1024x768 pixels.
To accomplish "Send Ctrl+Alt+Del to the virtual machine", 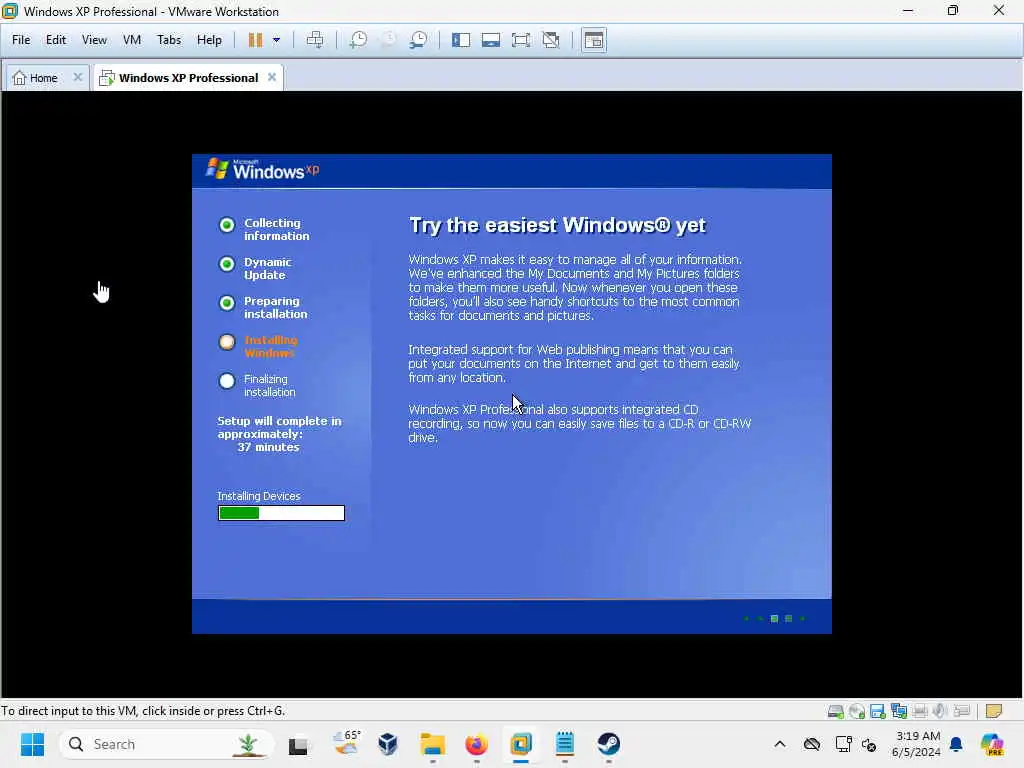I will (x=315, y=40).
